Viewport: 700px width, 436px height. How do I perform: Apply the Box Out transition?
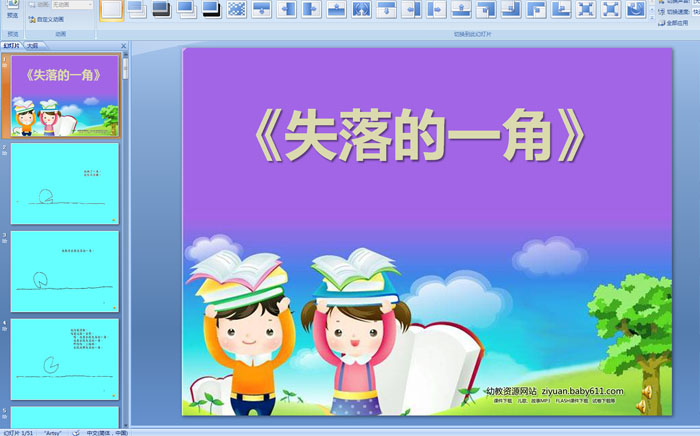612,9
